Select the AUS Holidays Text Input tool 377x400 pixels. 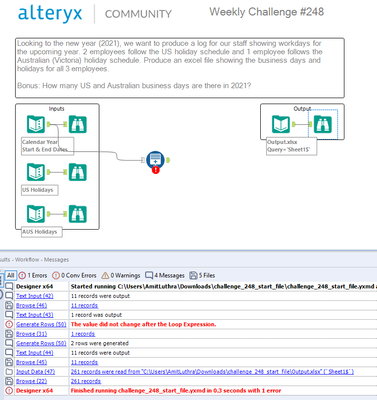pyautogui.click(x=36, y=214)
